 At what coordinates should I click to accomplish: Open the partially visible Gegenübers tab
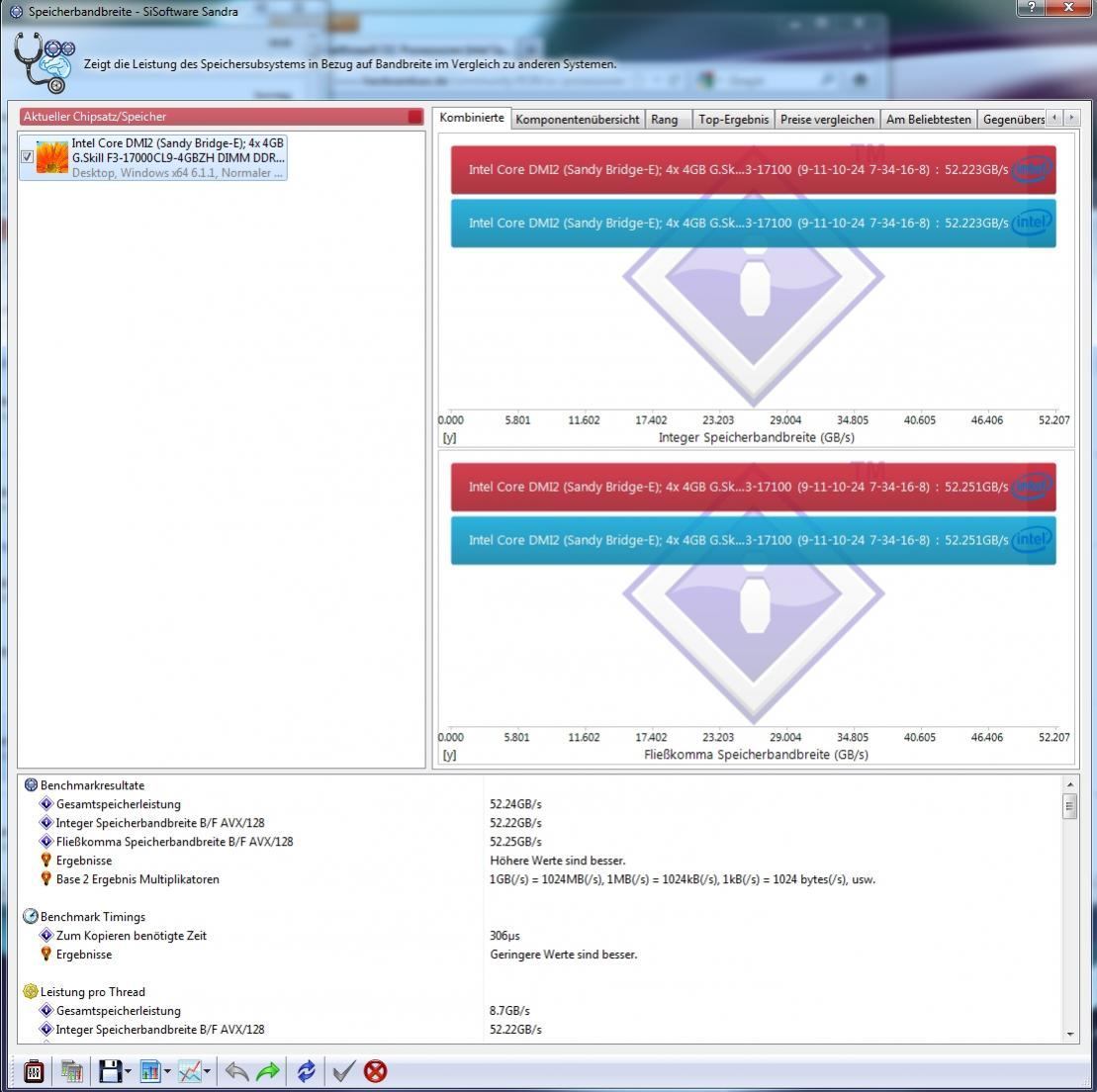pyautogui.click(x=1012, y=120)
